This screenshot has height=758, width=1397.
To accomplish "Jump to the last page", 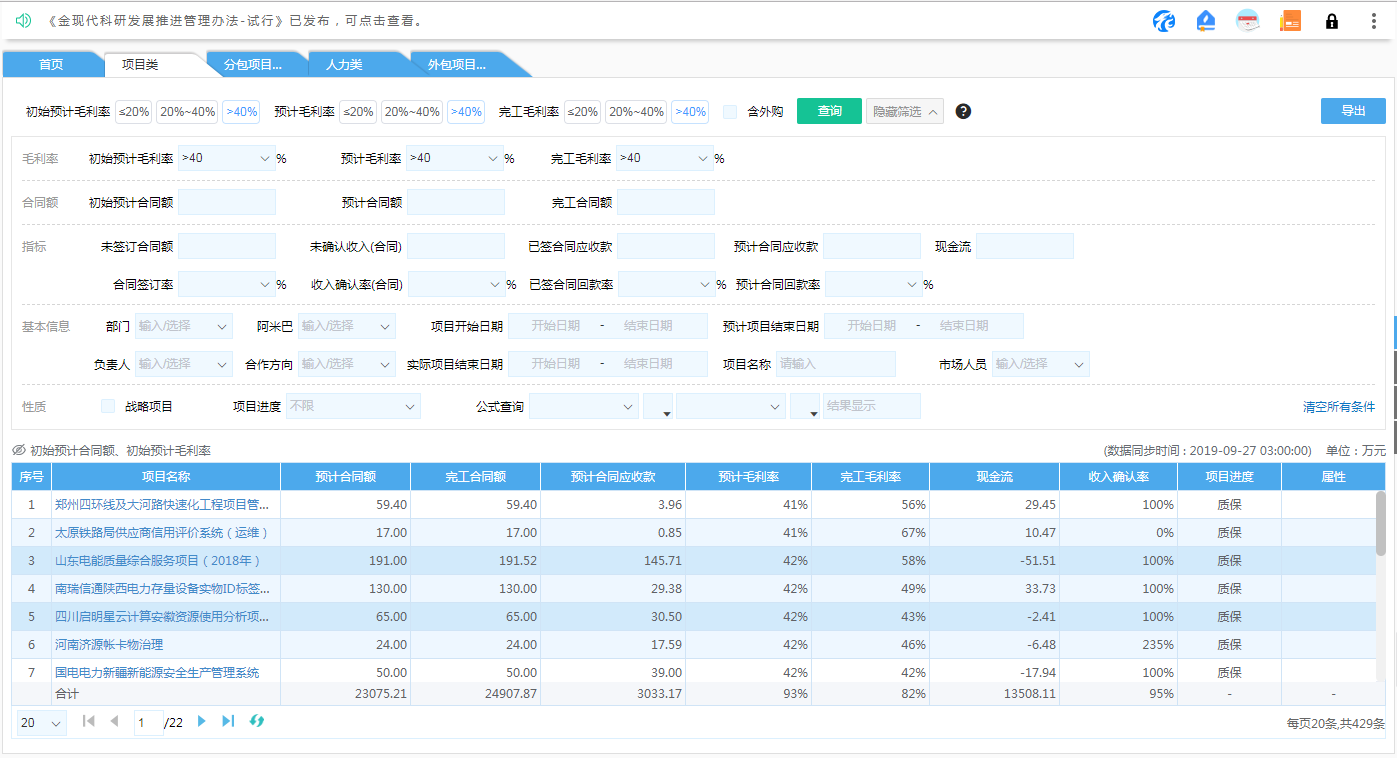I will click(228, 721).
